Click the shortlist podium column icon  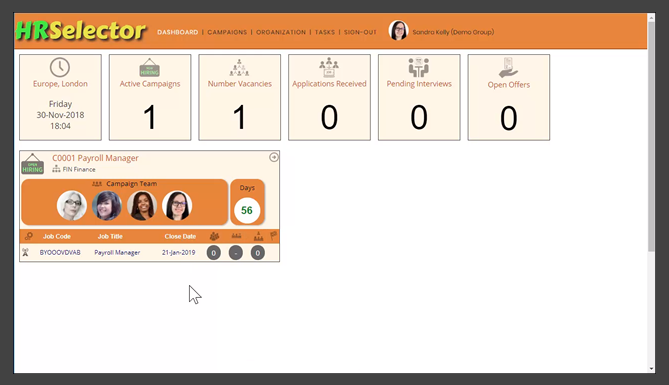tap(259, 236)
